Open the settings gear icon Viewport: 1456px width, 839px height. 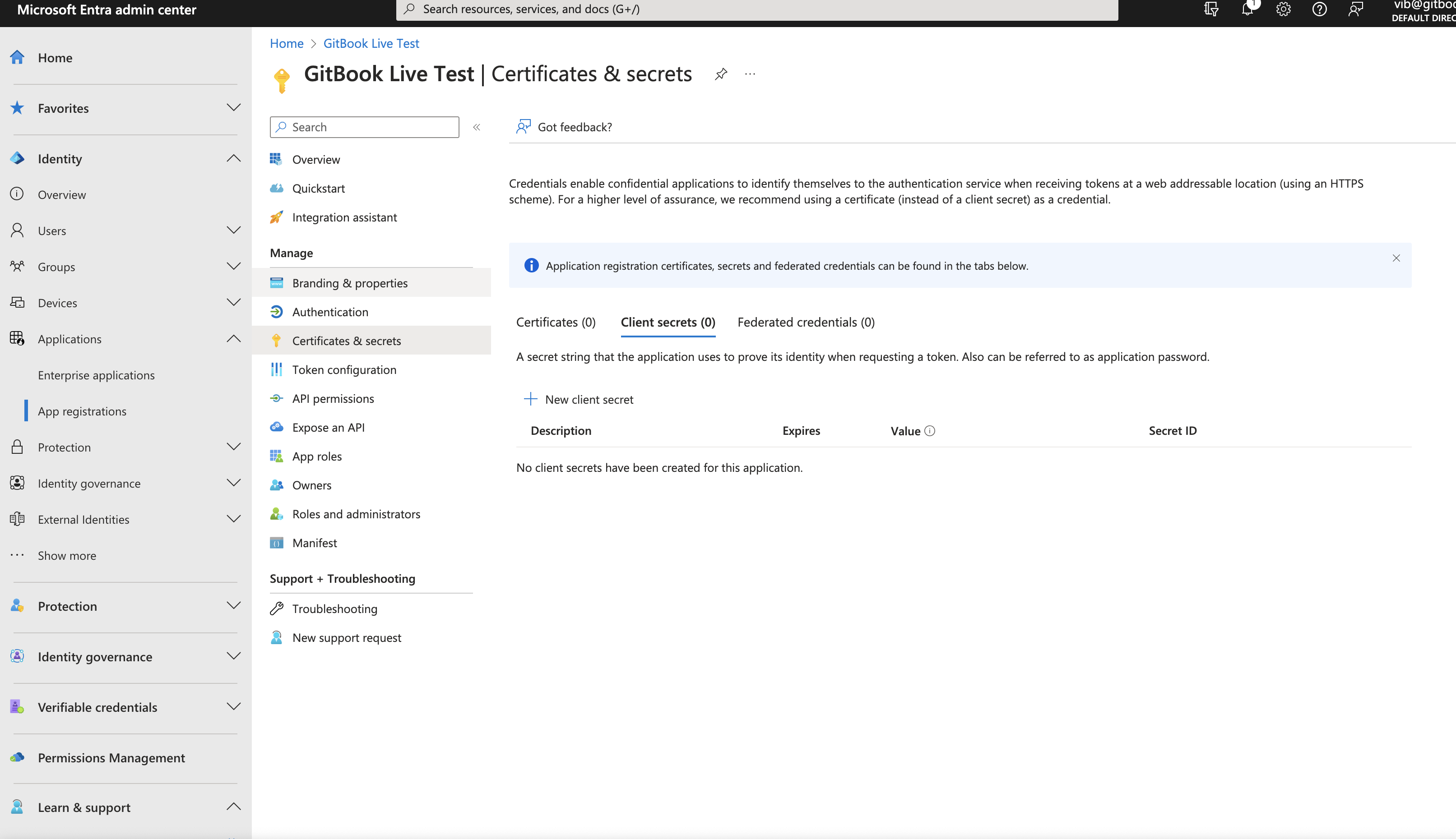click(1283, 10)
